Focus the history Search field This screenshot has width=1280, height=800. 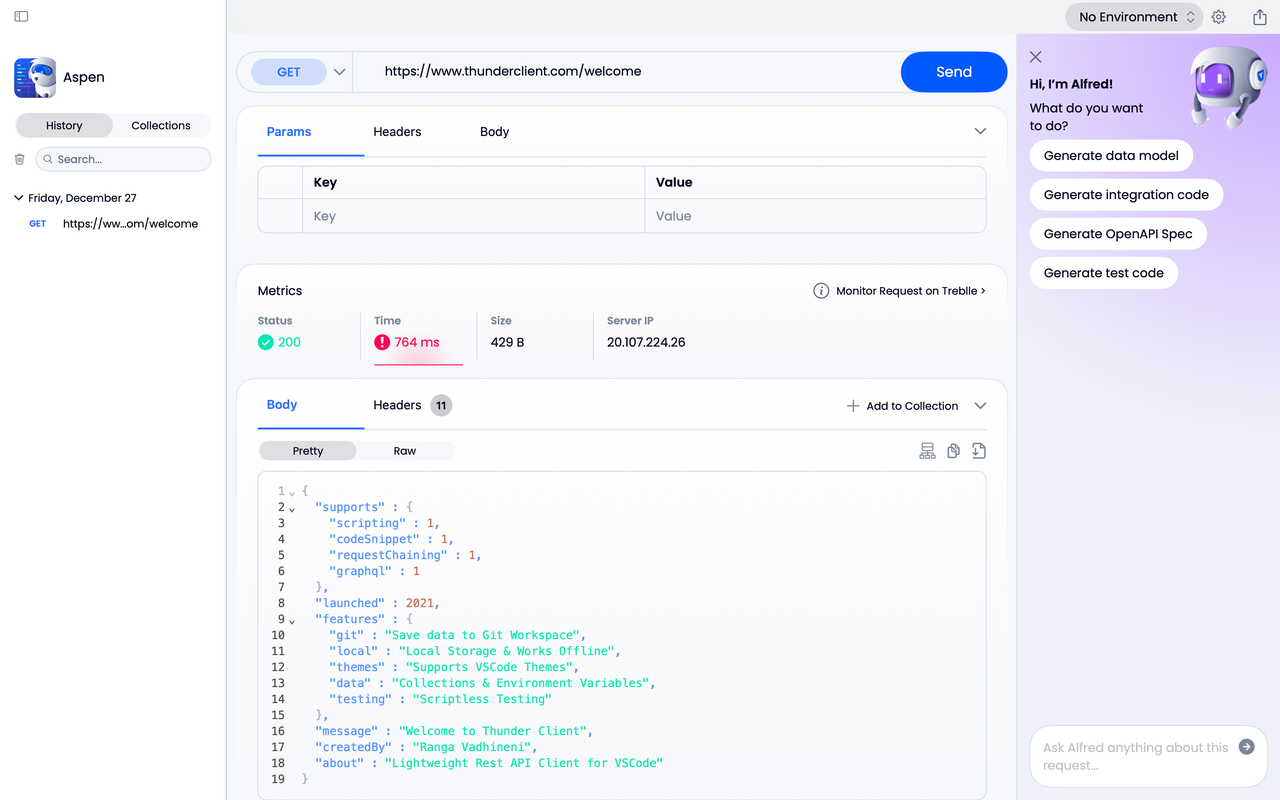point(124,159)
